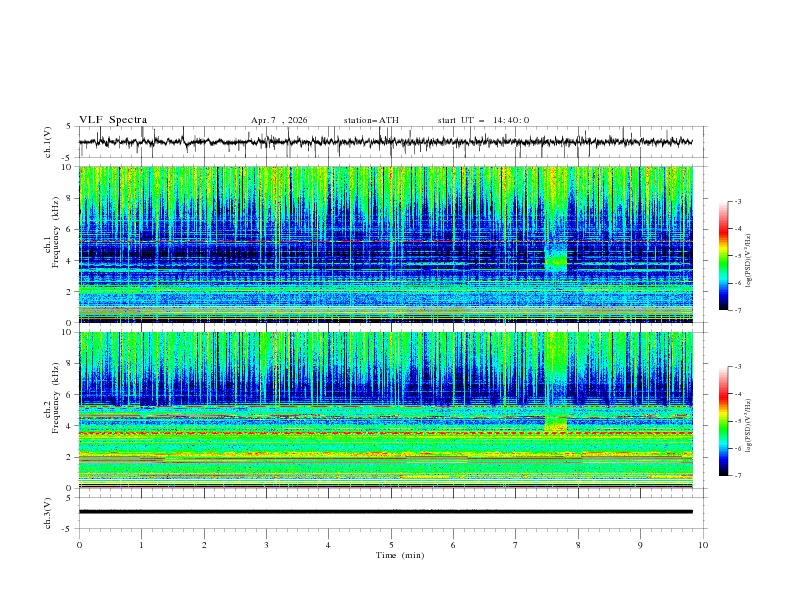
Task: Click the "10" tick on Time axis
Action: click(x=703, y=545)
